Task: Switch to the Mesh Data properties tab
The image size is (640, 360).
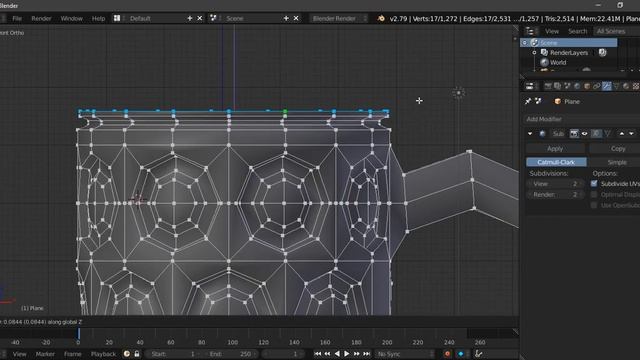Action: point(616,86)
